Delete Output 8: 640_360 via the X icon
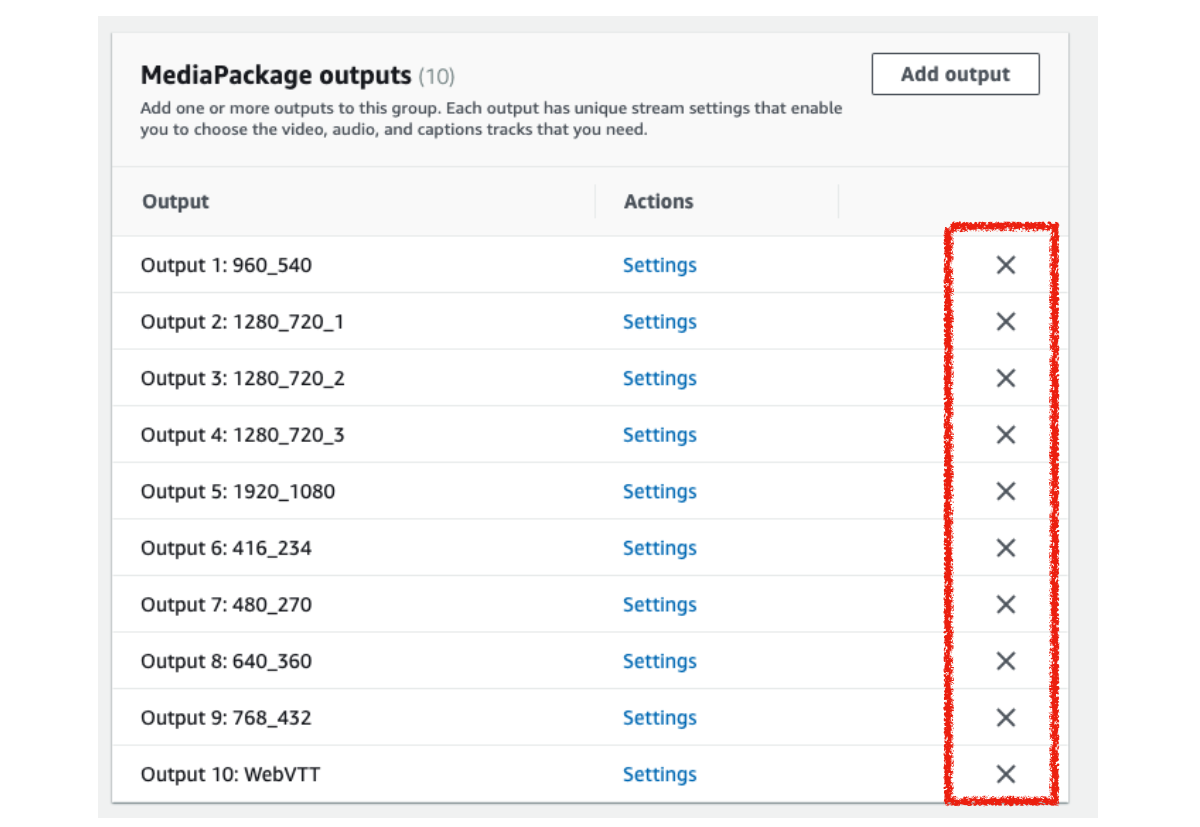This screenshot has width=1200, height=827. (x=1006, y=661)
